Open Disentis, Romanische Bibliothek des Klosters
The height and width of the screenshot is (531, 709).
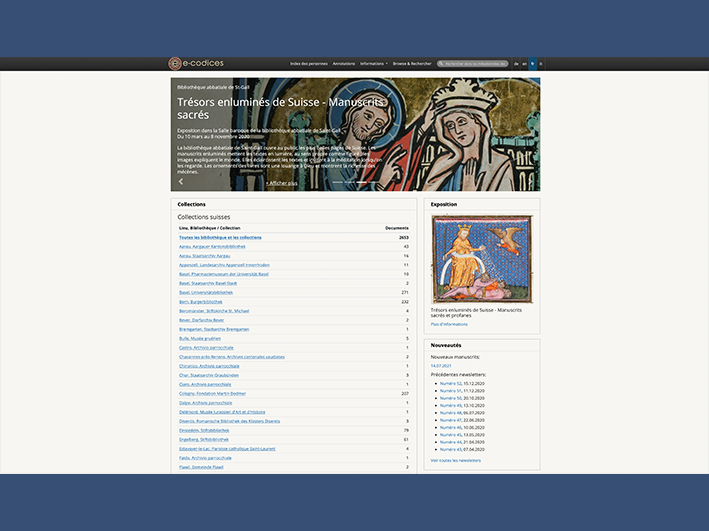click(x=229, y=421)
